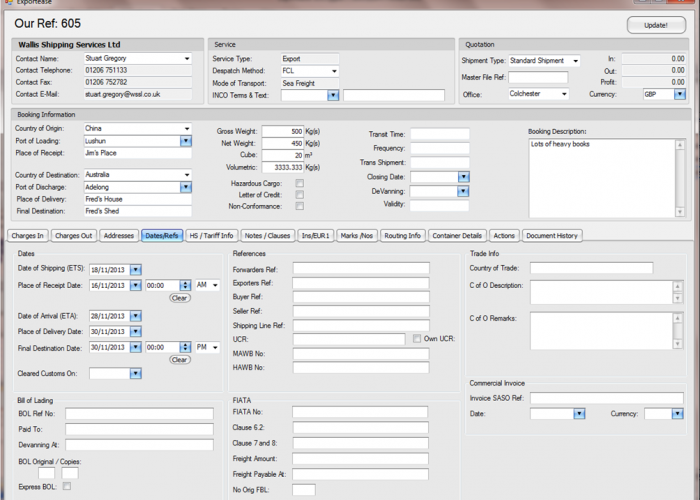Clear the Place of Receipt Date
This screenshot has width=700, height=500.
tap(179, 298)
